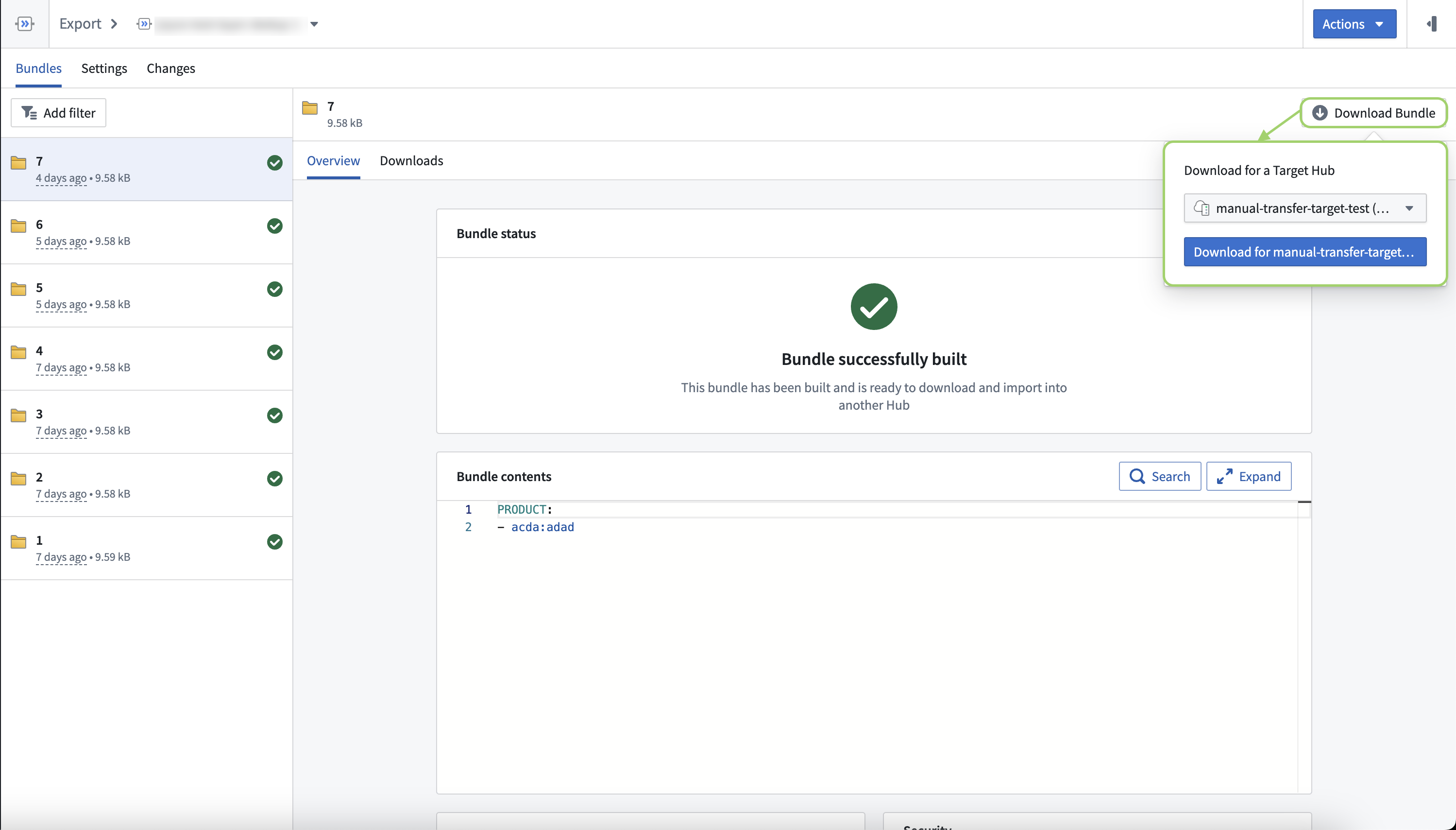The height and width of the screenshot is (830, 1456).
Task: Click Expand in Bundle contents
Action: [1249, 476]
